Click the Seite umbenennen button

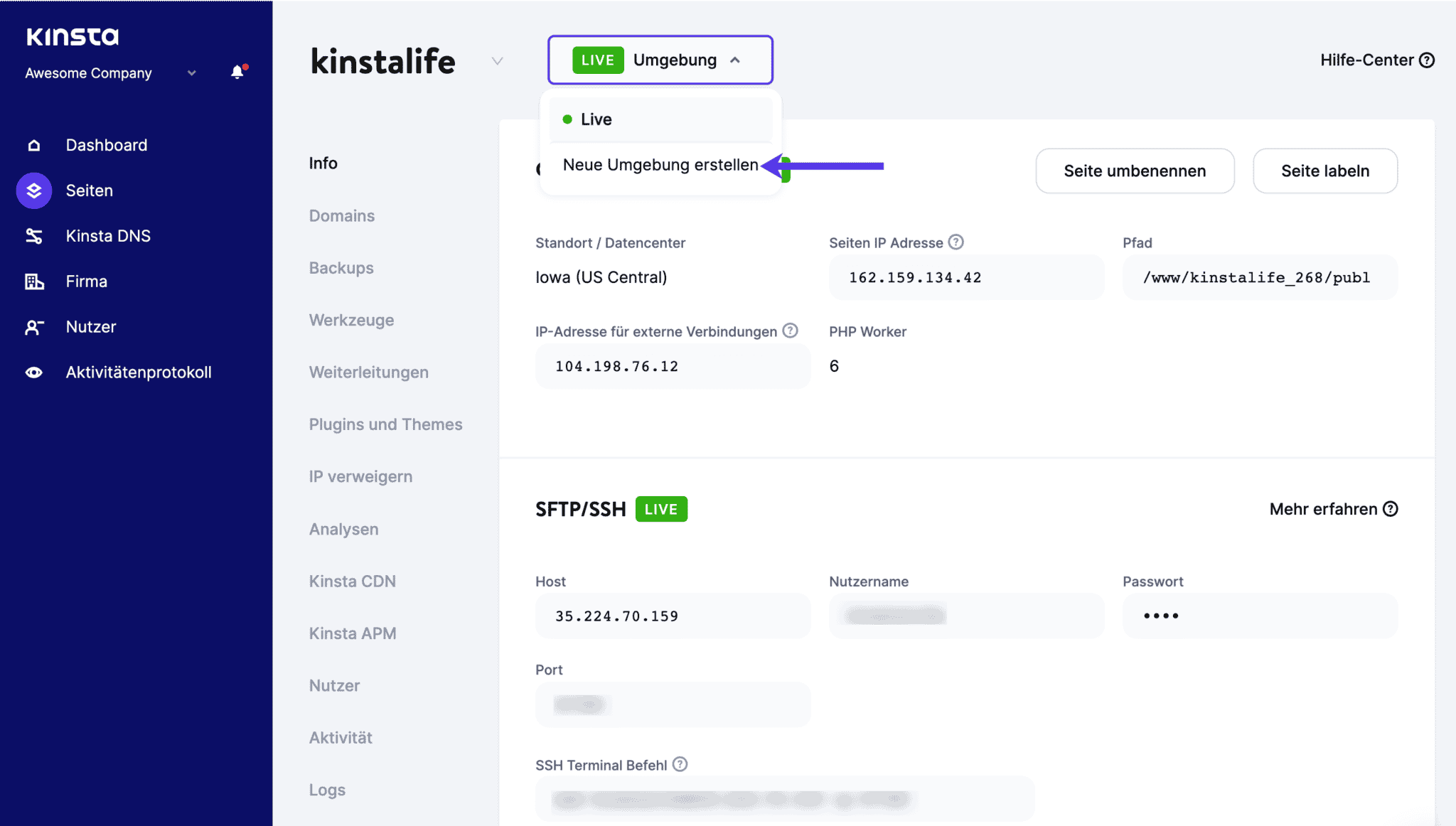coord(1135,171)
